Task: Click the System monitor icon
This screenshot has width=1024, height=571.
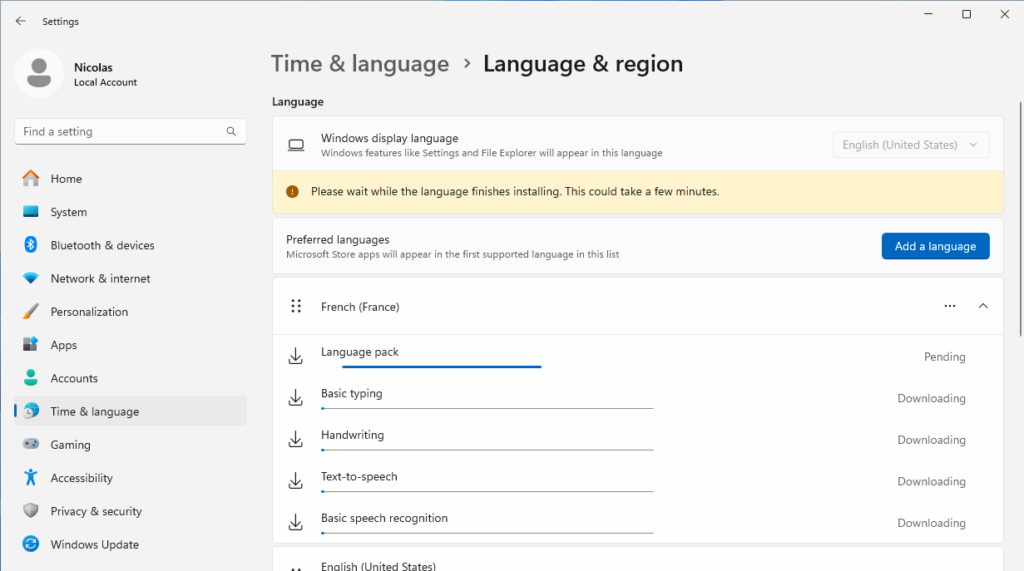Action: tap(31, 212)
